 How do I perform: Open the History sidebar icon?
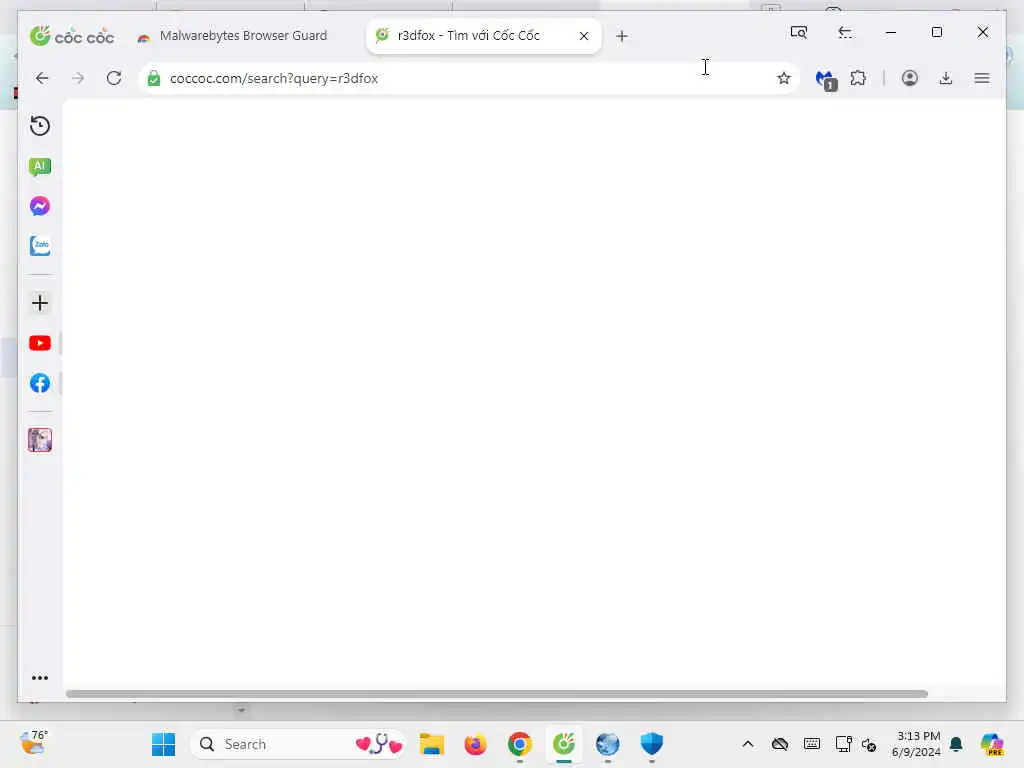pyautogui.click(x=40, y=125)
